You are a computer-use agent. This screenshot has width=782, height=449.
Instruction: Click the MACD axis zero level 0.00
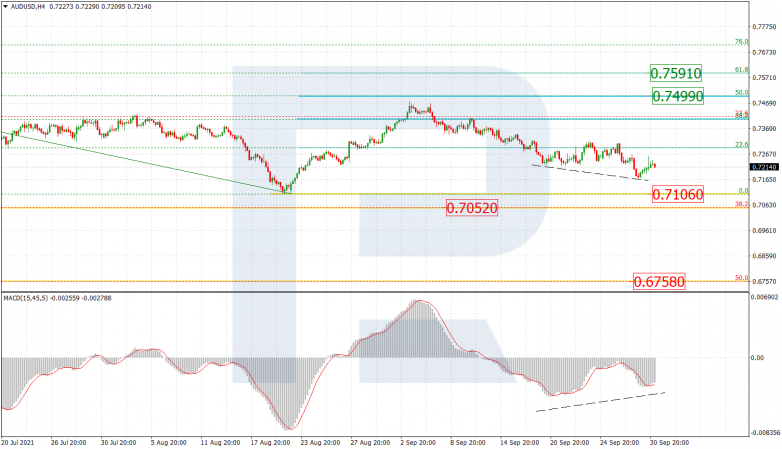click(758, 358)
